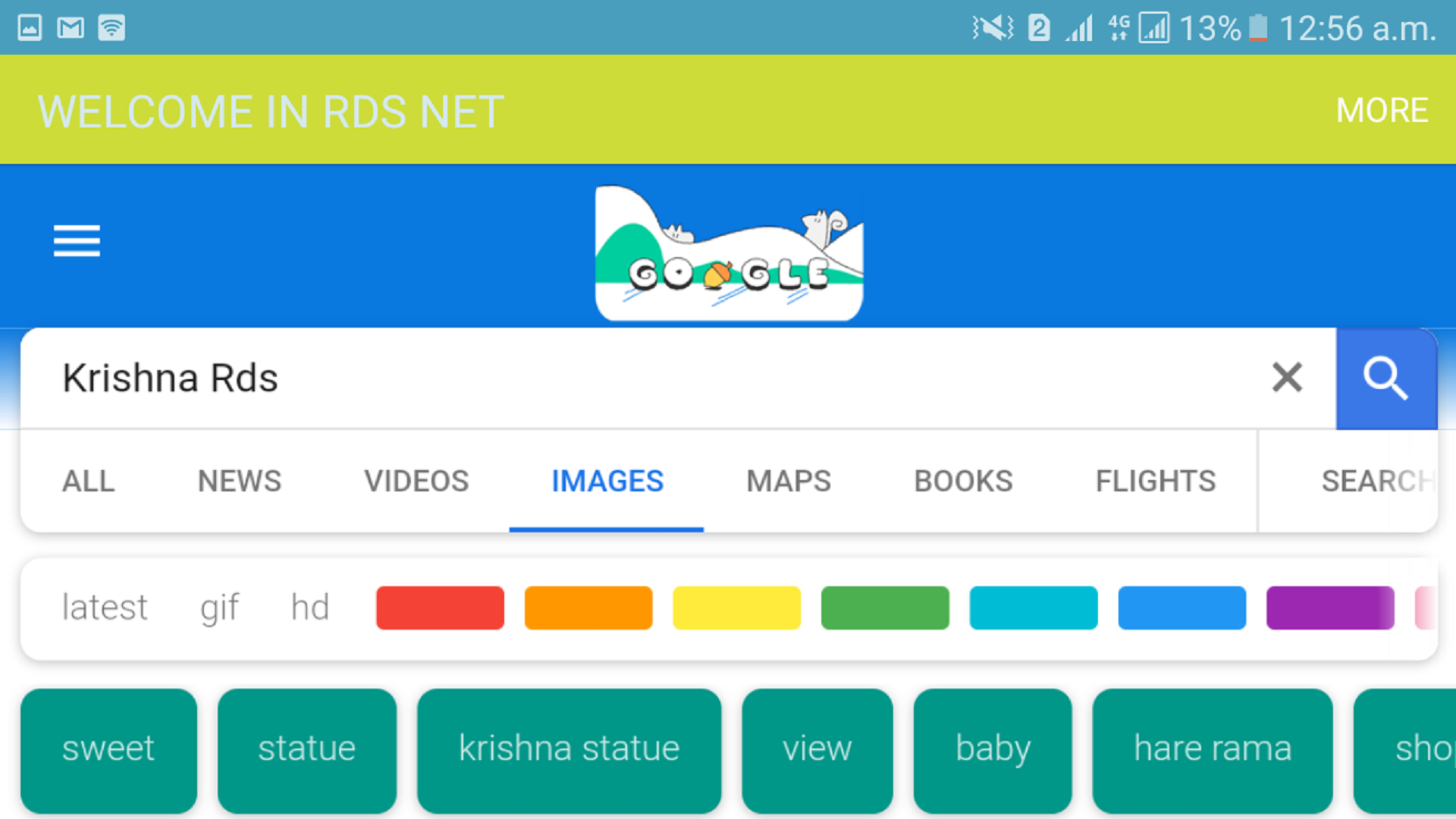This screenshot has height=819, width=1456.
Task: Tap the battery indicator icon
Action: (1258, 28)
